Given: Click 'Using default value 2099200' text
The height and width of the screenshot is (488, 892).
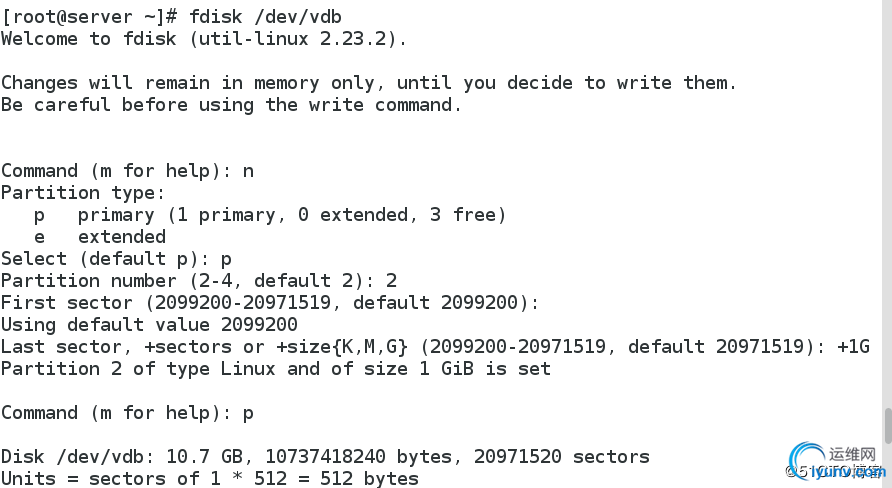Looking at the screenshot, I should tap(149, 325).
